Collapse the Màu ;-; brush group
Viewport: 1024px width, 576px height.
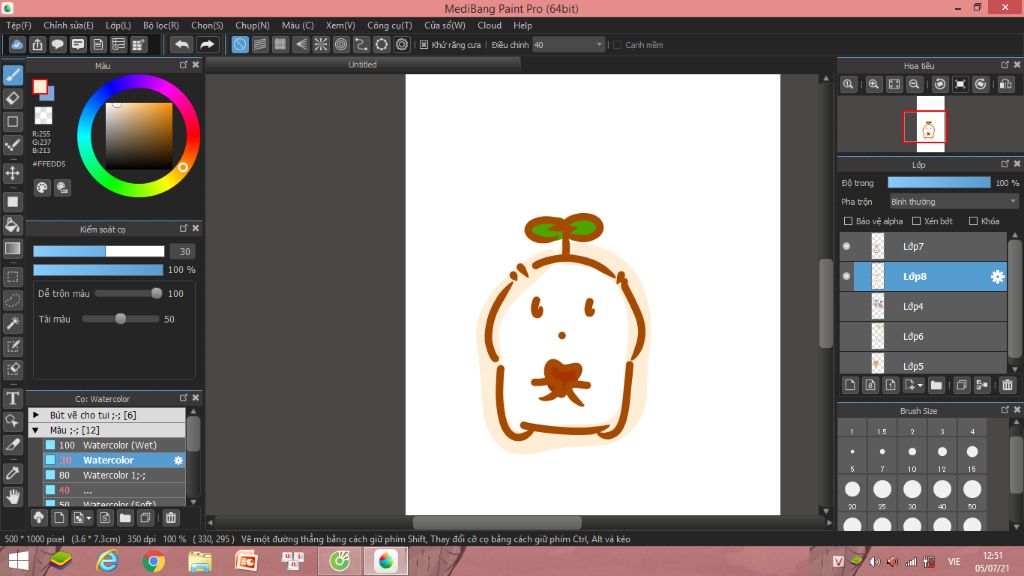pos(36,430)
